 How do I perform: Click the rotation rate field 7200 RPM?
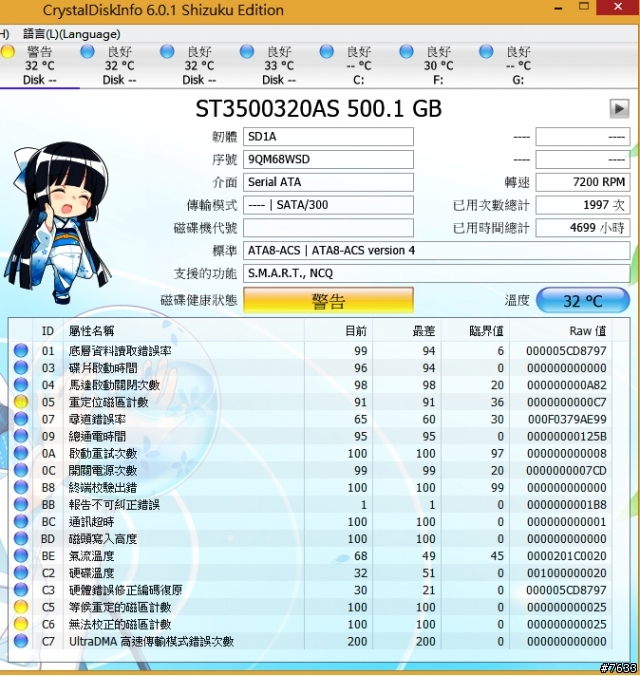(583, 182)
